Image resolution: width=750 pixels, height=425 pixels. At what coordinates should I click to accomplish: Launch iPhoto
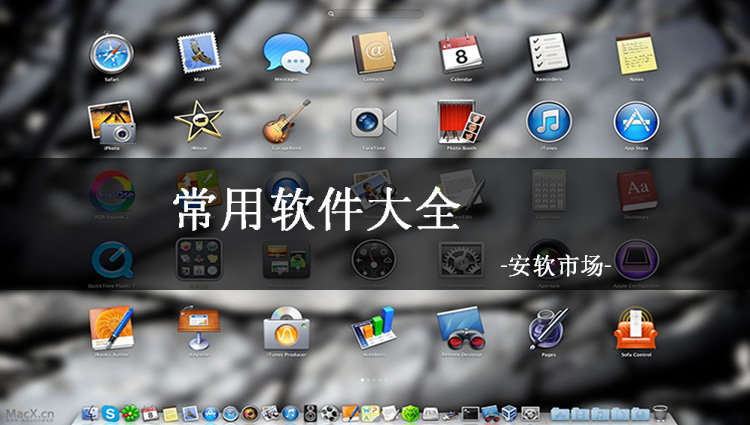[111, 122]
